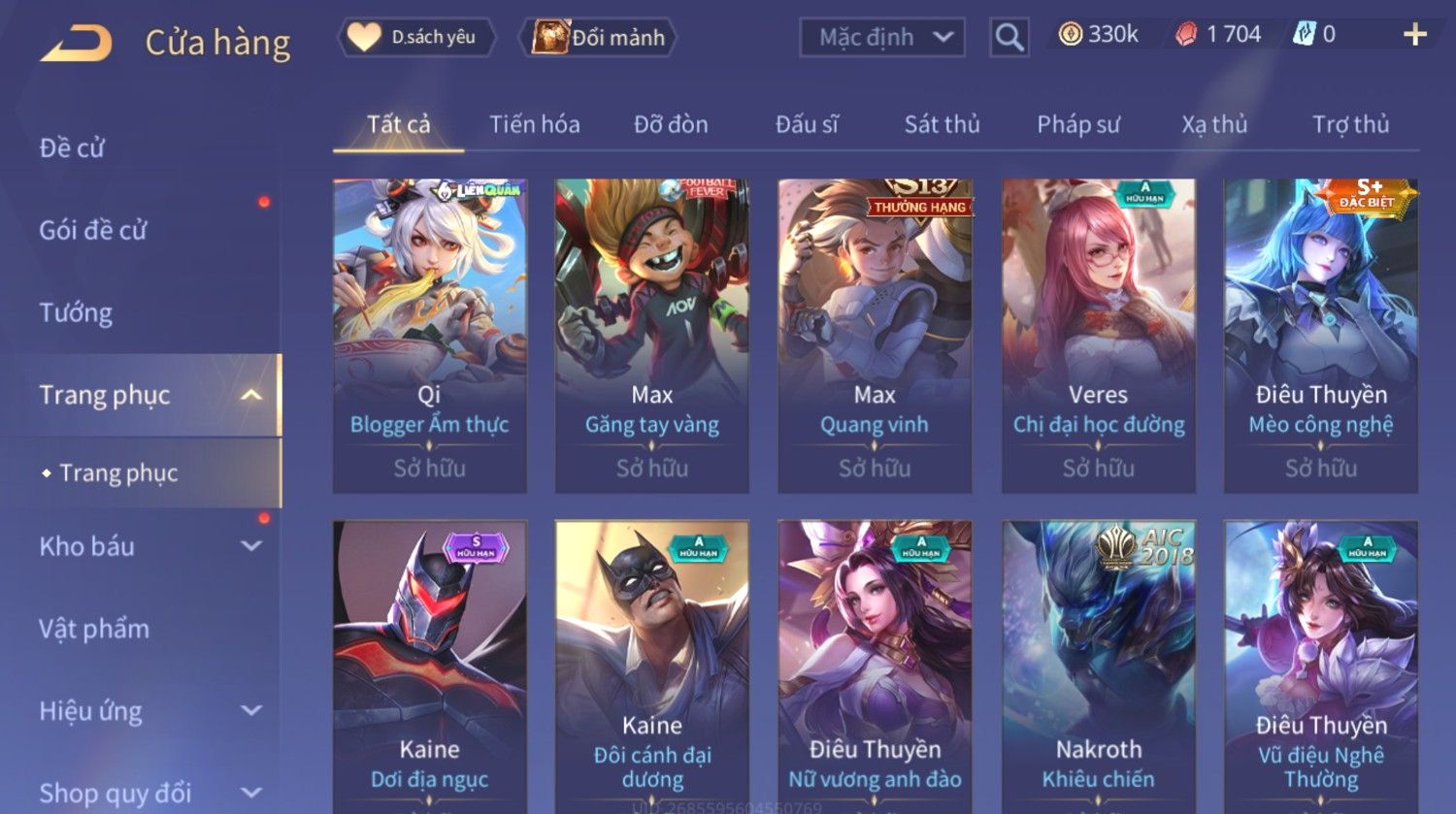
Task: Open the Mặc định sort dropdown
Action: [x=882, y=38]
